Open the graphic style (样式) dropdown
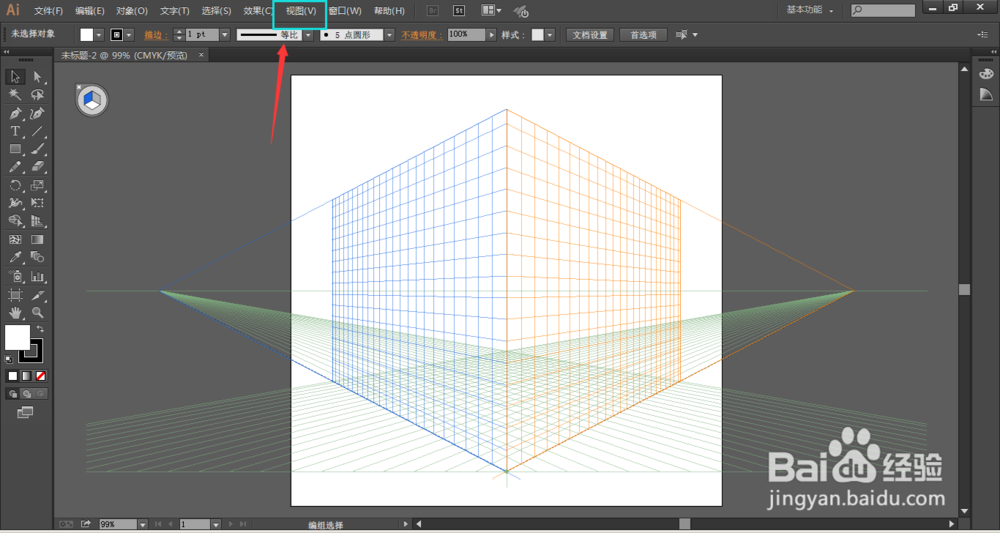This screenshot has width=1000, height=533. click(550, 35)
